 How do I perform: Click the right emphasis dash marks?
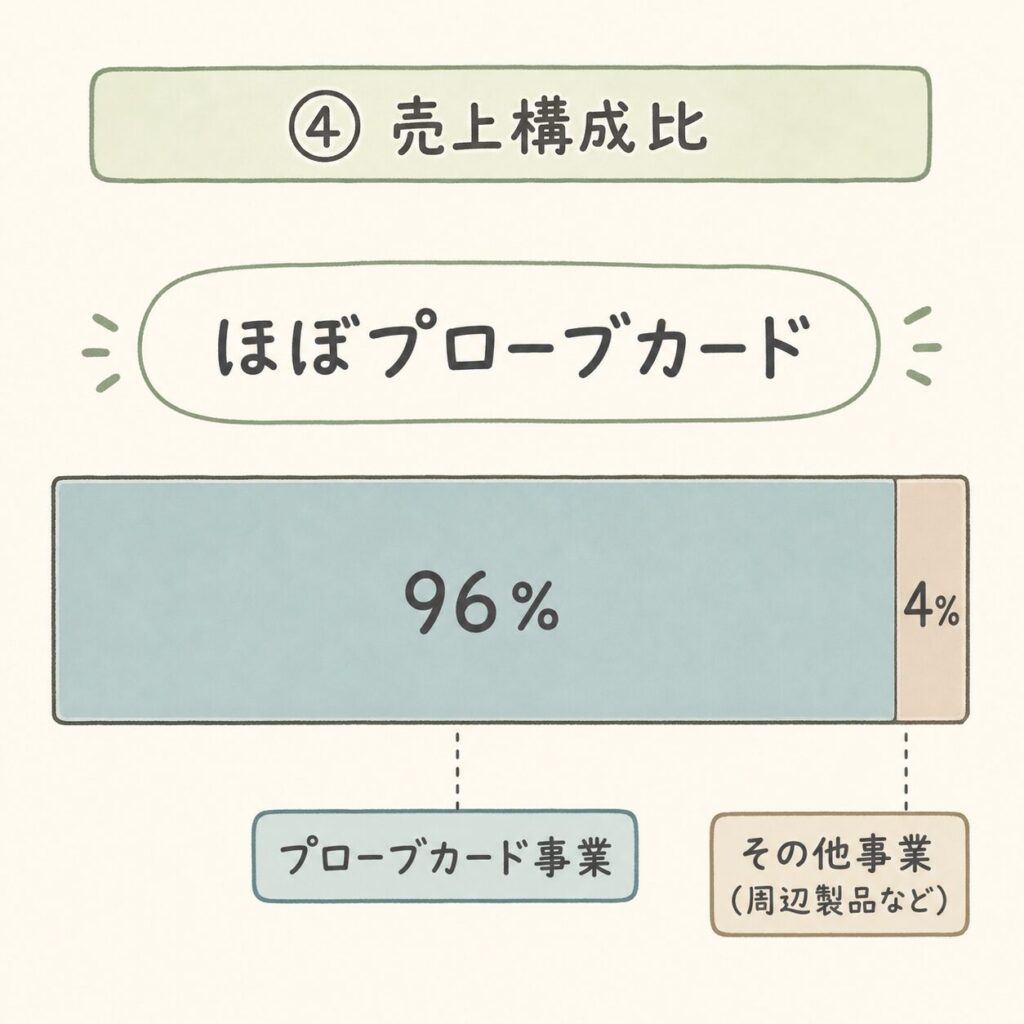922,344
